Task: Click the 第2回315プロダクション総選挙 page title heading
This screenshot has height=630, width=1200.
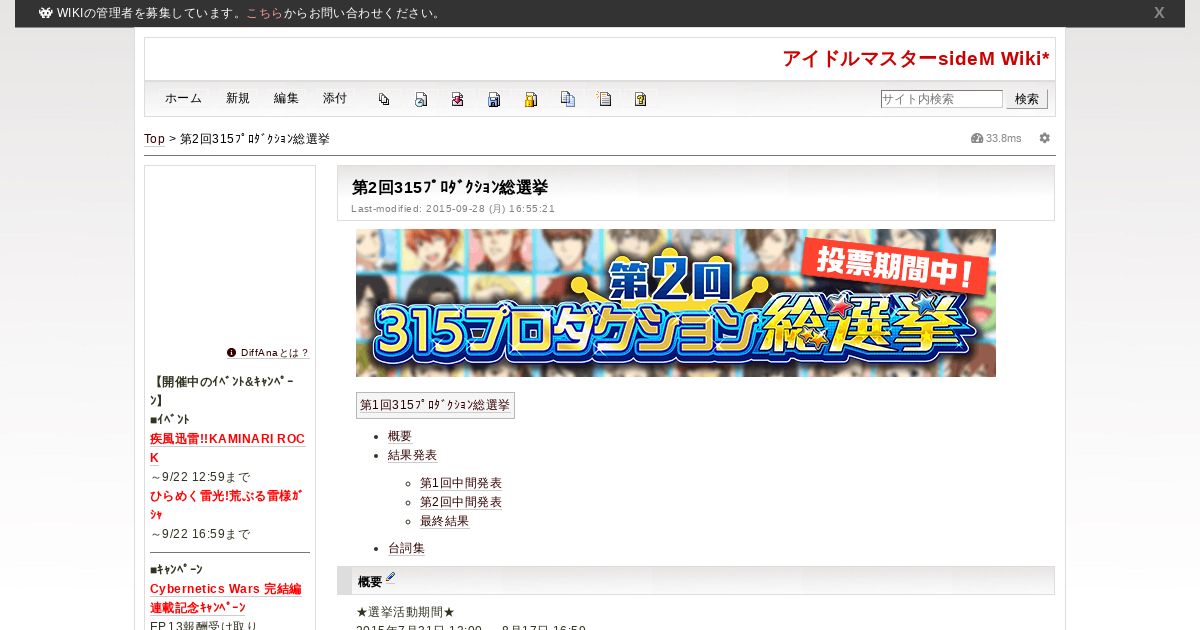Action: (x=450, y=188)
